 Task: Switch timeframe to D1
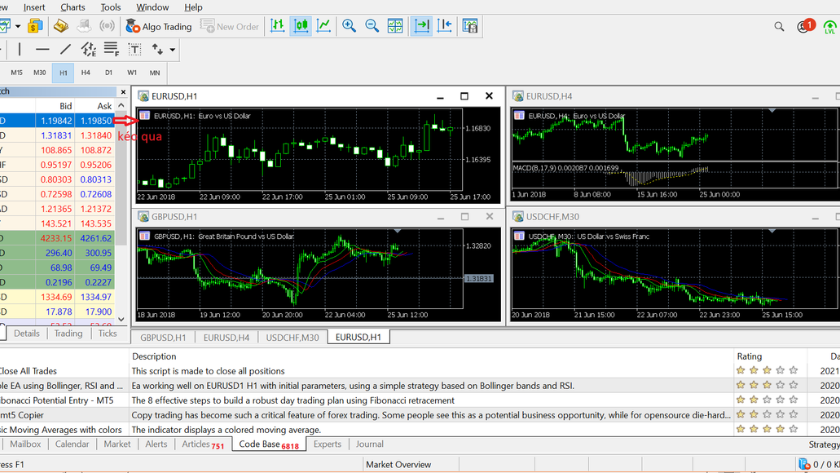(x=109, y=72)
